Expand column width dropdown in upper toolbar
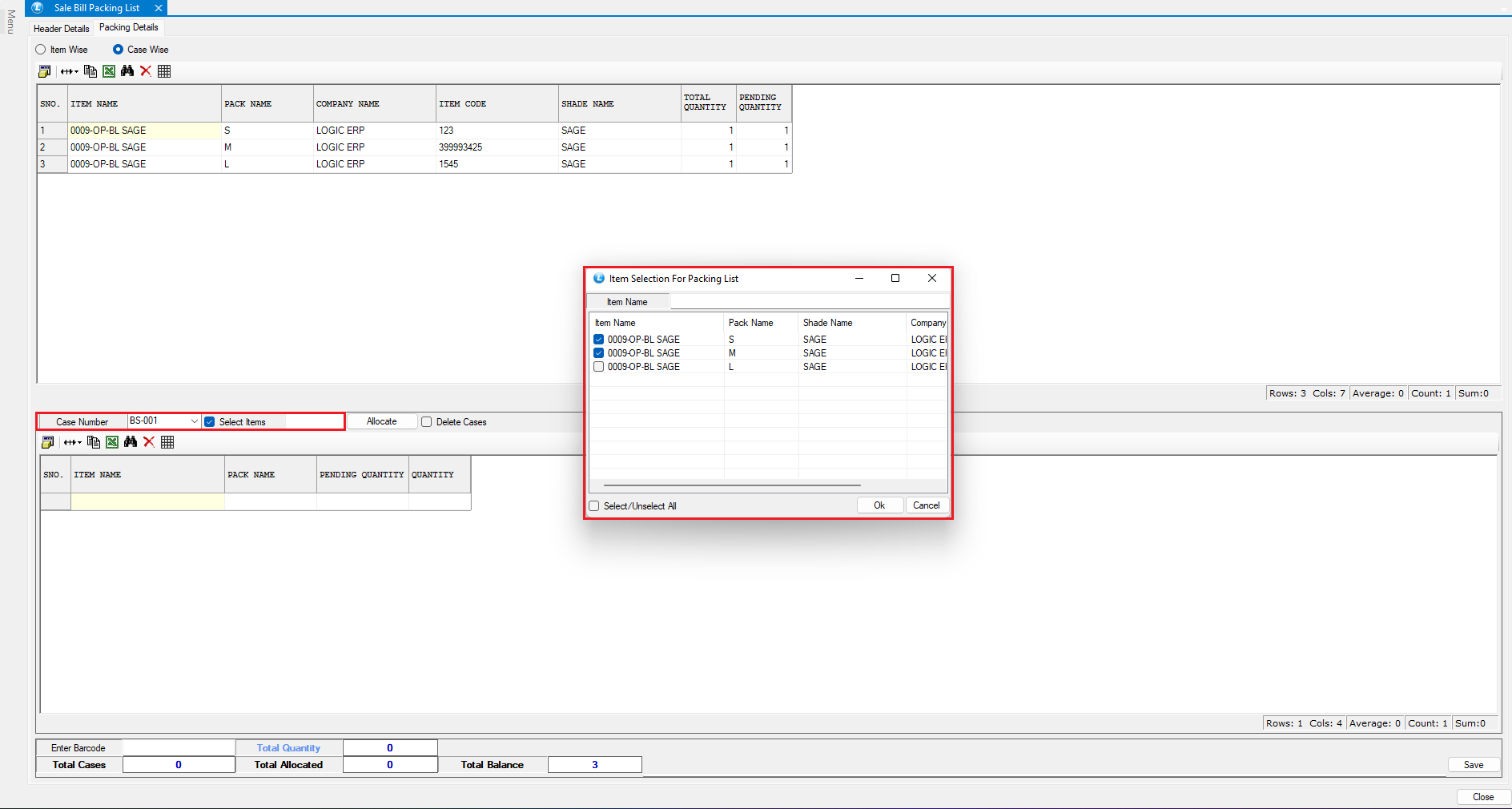The width and height of the screenshot is (1512, 809). (x=70, y=71)
